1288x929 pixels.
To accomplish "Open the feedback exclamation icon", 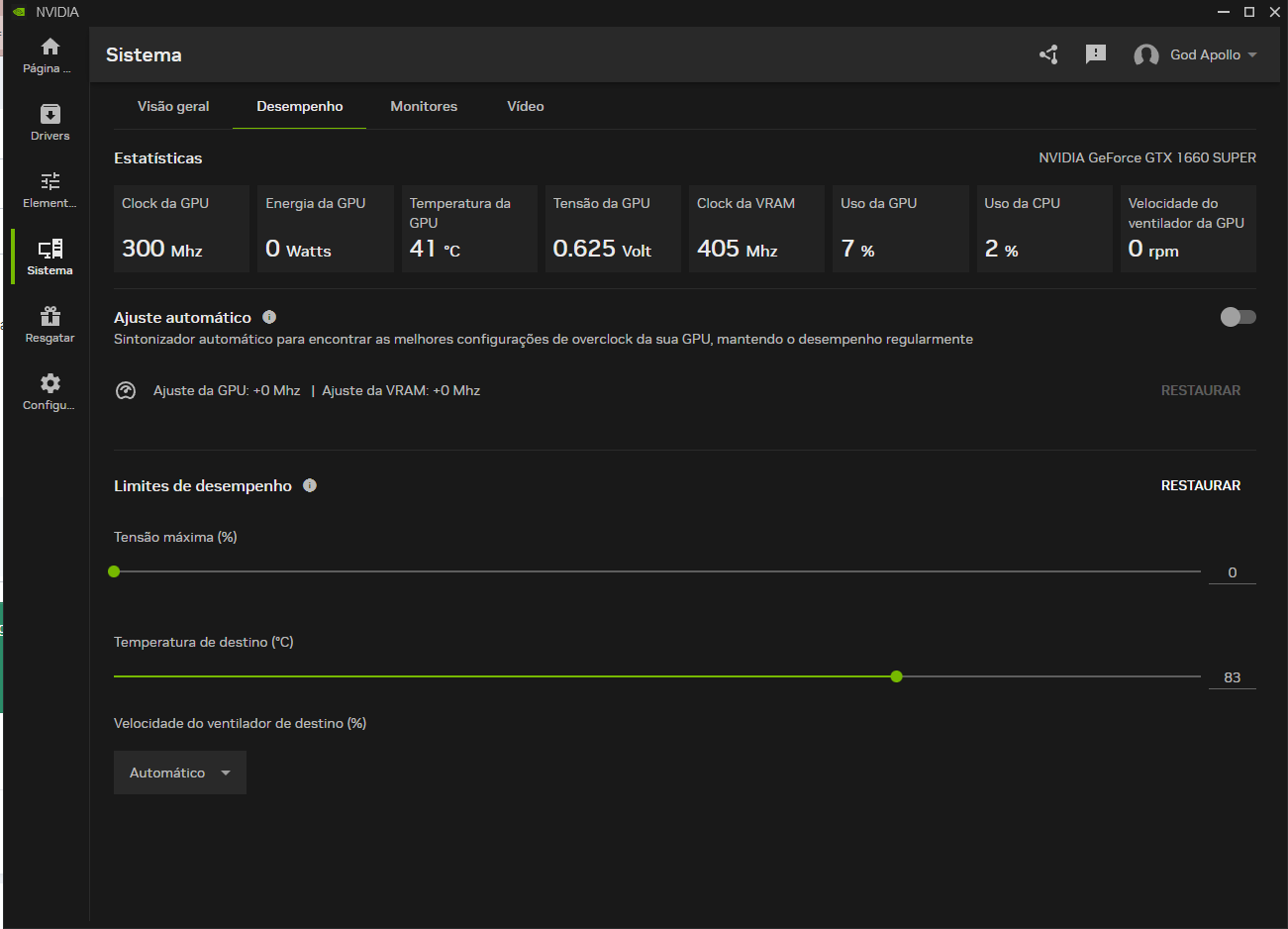I will pyautogui.click(x=1096, y=54).
